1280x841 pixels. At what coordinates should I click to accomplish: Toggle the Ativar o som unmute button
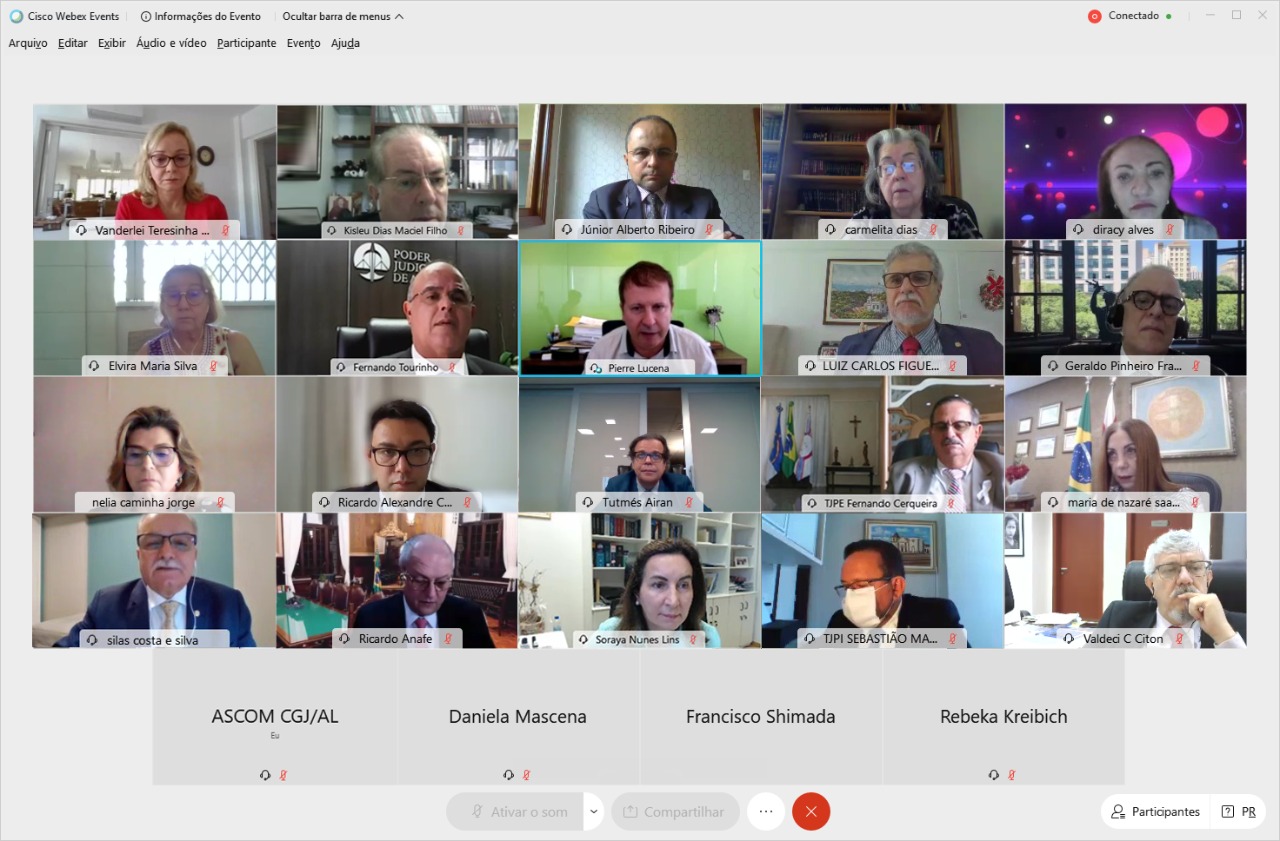pyautogui.click(x=516, y=812)
